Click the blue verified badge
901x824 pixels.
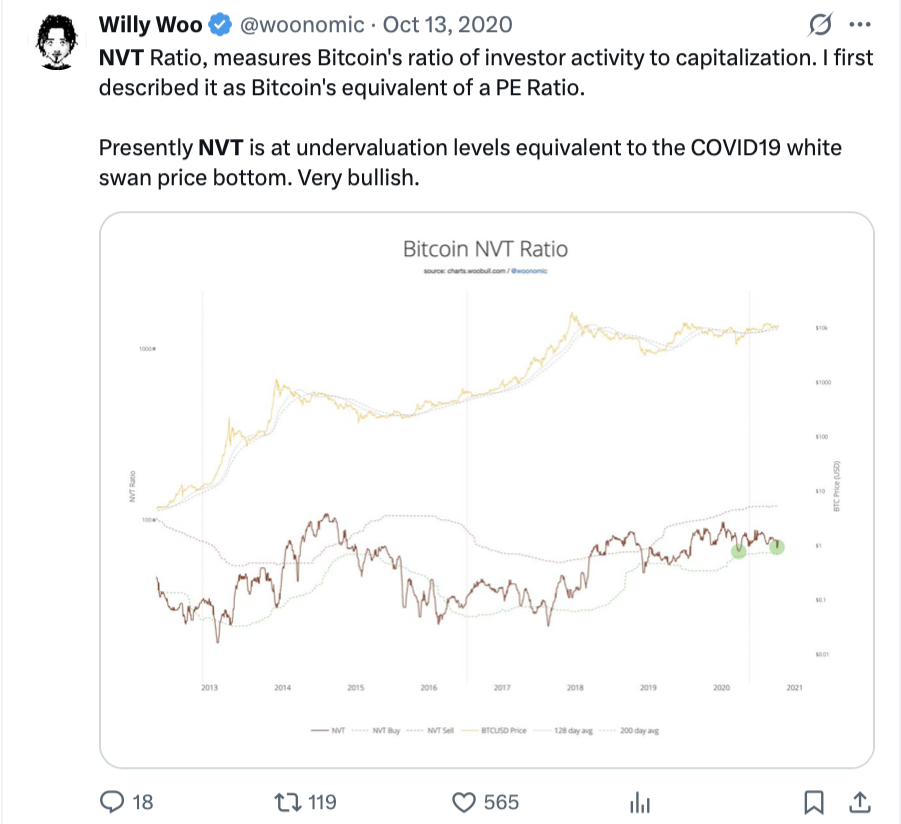pyautogui.click(x=220, y=24)
